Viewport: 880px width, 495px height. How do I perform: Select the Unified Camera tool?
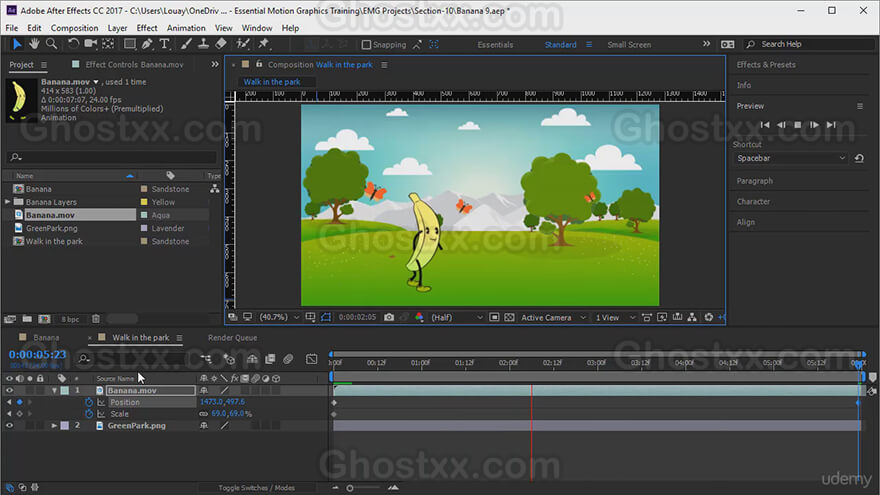coord(90,44)
